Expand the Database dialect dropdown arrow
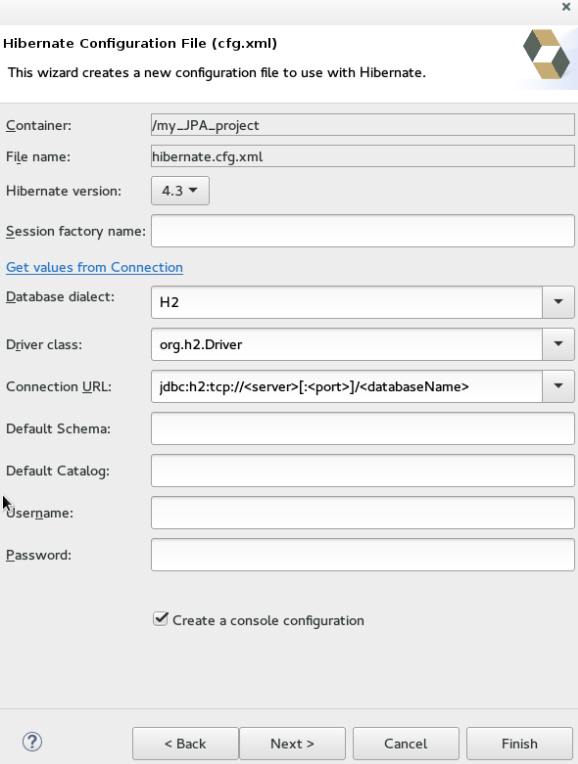This screenshot has width=578, height=764. tap(559, 302)
